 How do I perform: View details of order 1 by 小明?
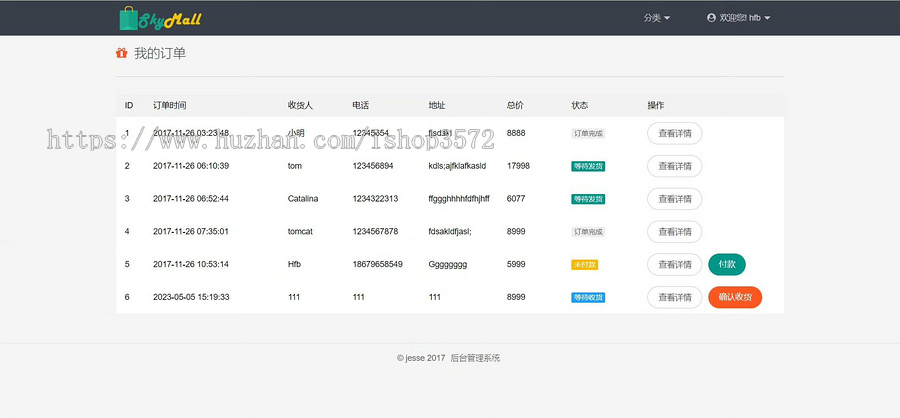point(674,133)
